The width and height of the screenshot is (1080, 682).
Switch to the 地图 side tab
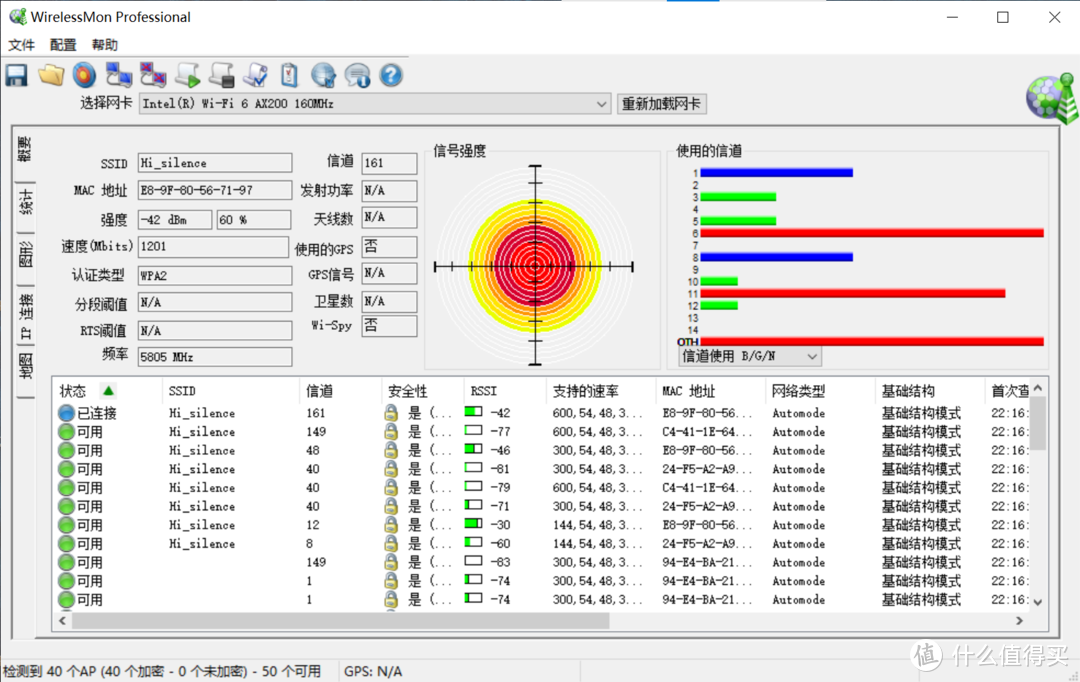pos(25,366)
